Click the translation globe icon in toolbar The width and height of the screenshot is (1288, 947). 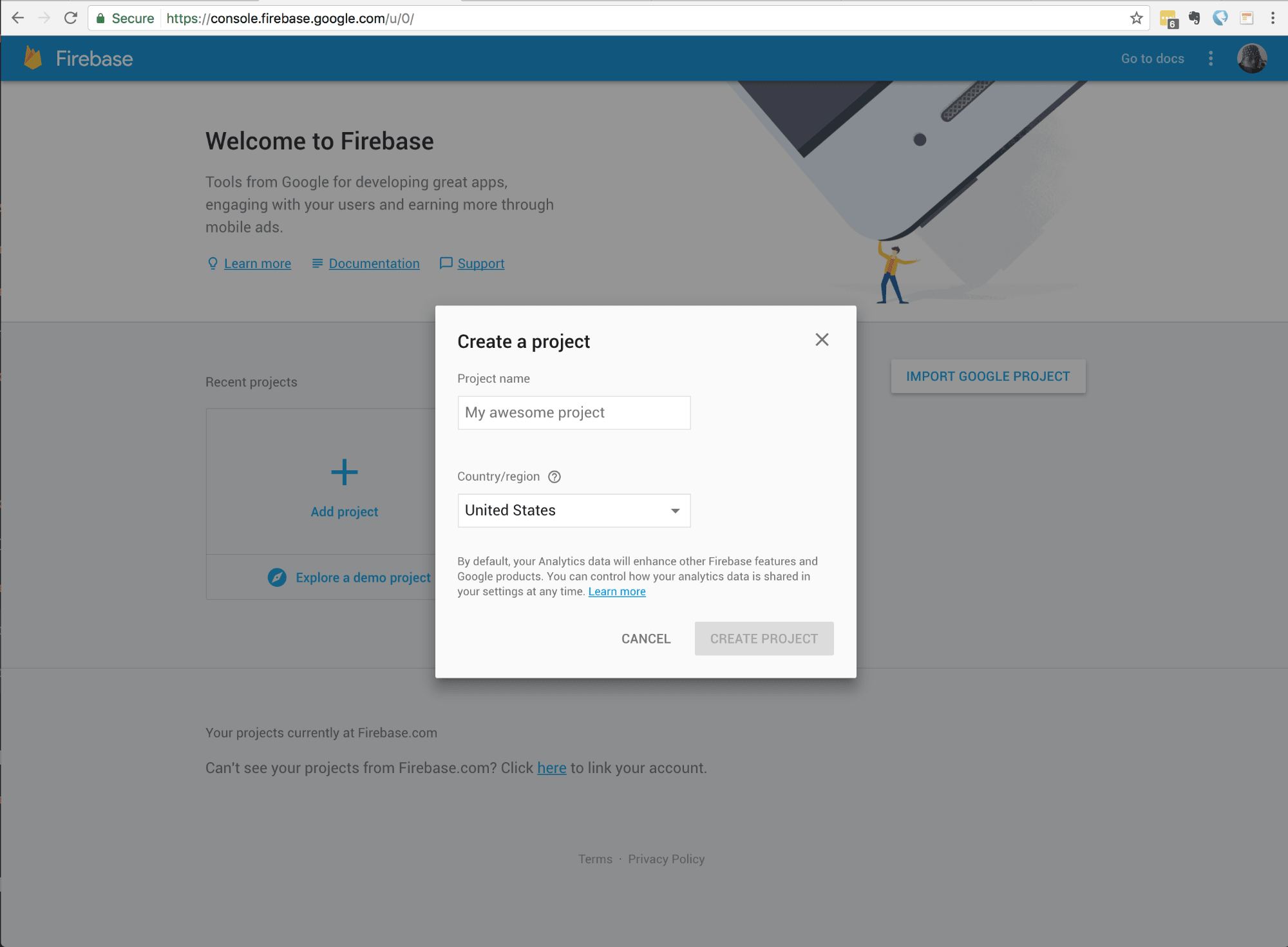point(1219,18)
